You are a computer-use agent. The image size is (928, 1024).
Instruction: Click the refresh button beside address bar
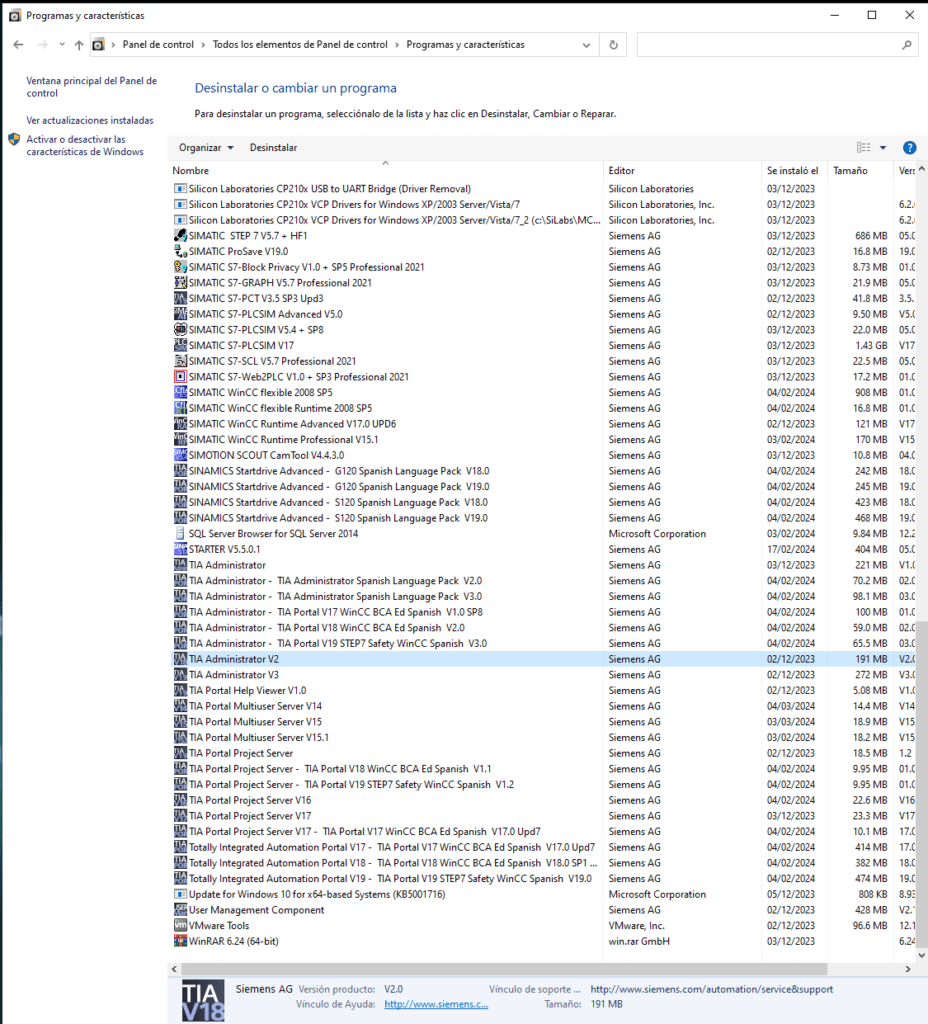pyautogui.click(x=613, y=45)
